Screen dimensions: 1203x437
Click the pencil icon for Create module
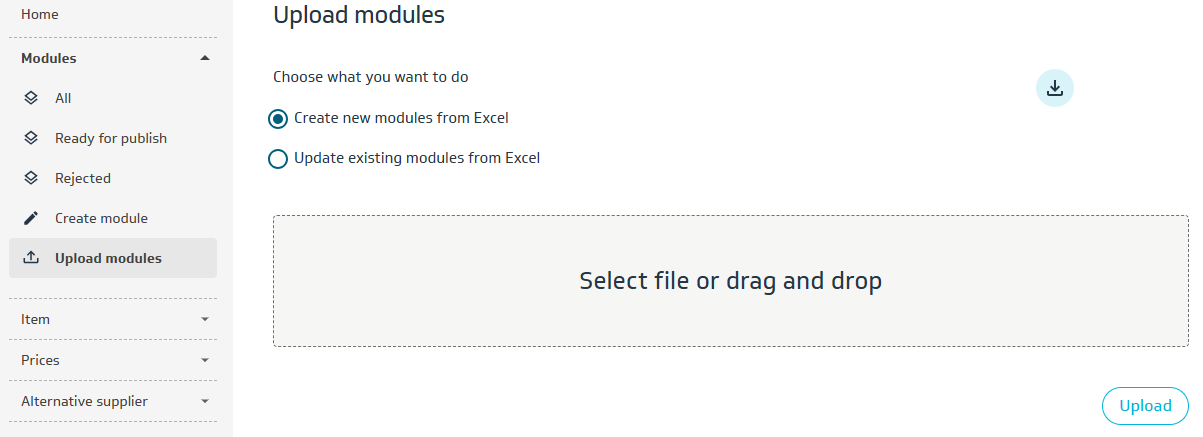pos(31,218)
